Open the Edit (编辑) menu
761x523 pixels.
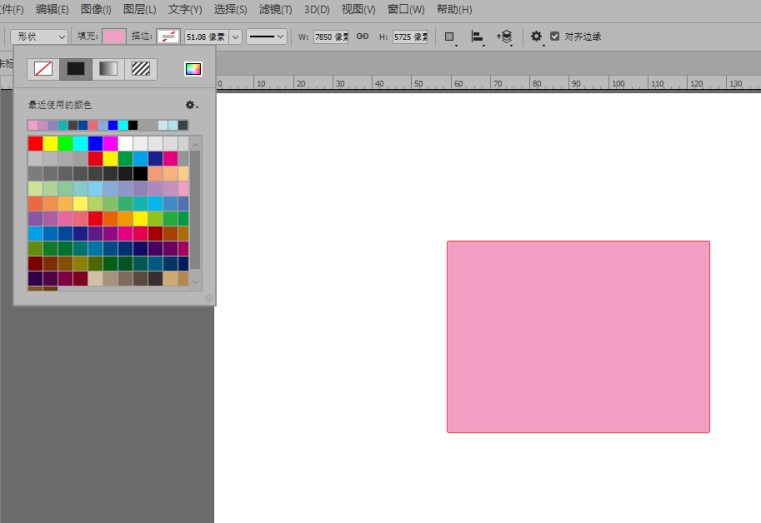pos(52,9)
